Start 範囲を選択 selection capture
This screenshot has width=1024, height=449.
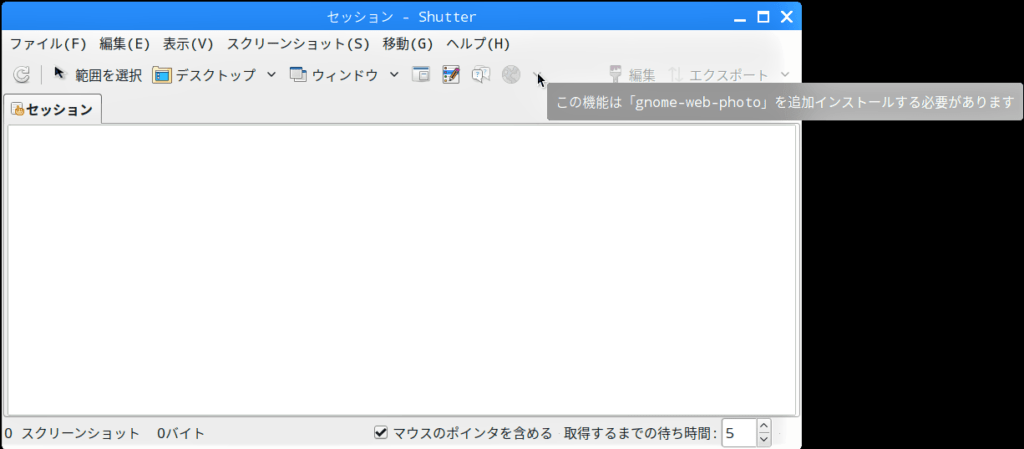(98, 75)
